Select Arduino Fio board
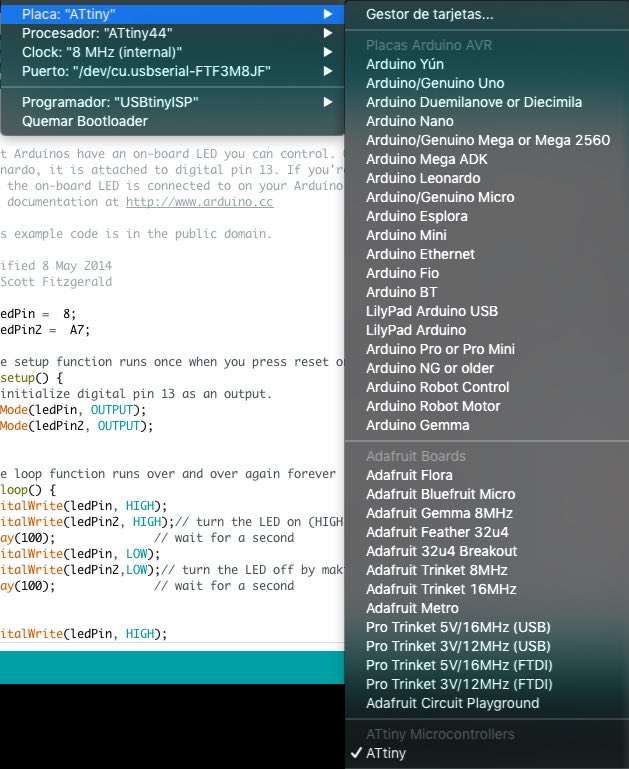629x769 pixels. (x=402, y=273)
